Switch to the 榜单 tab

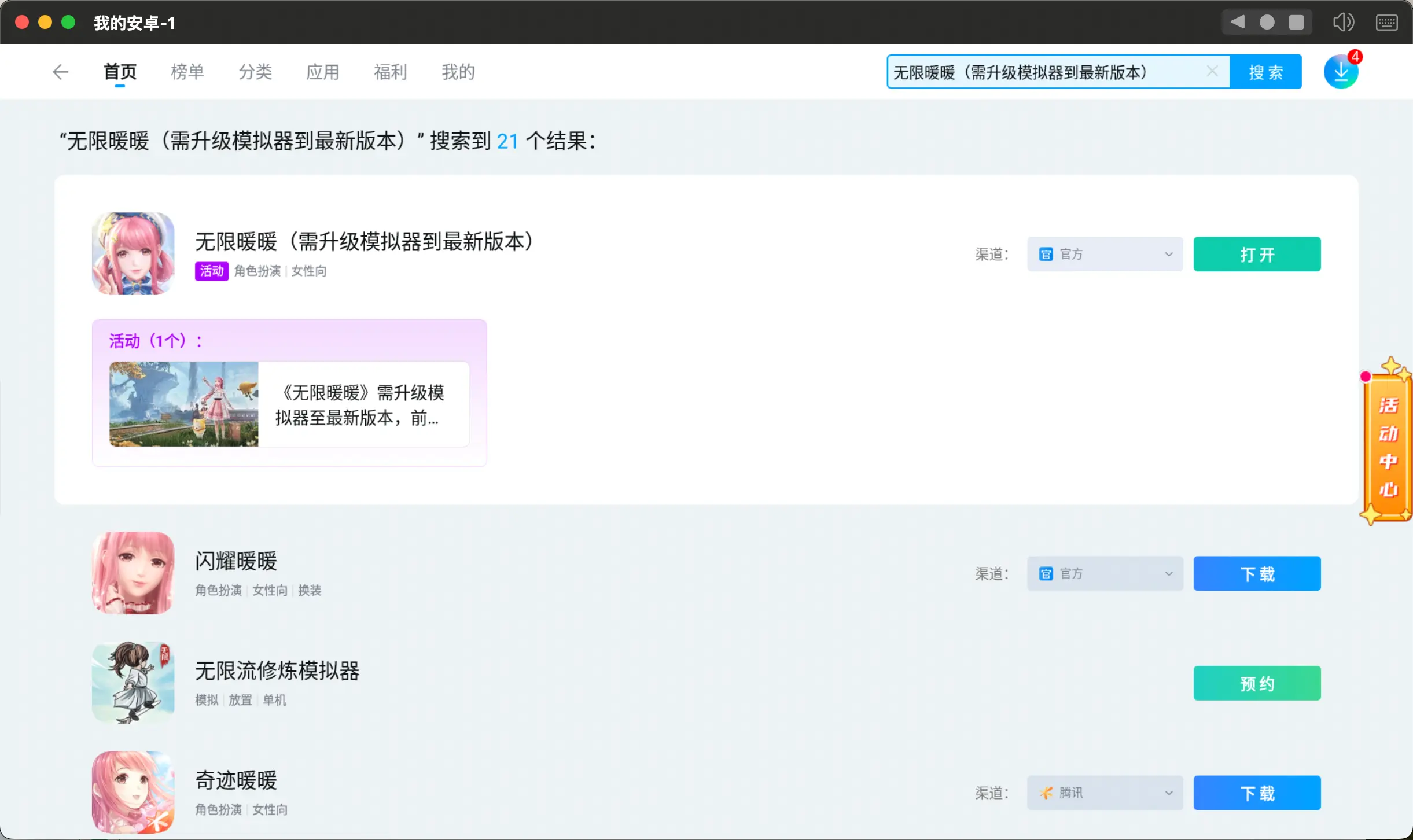[187, 72]
